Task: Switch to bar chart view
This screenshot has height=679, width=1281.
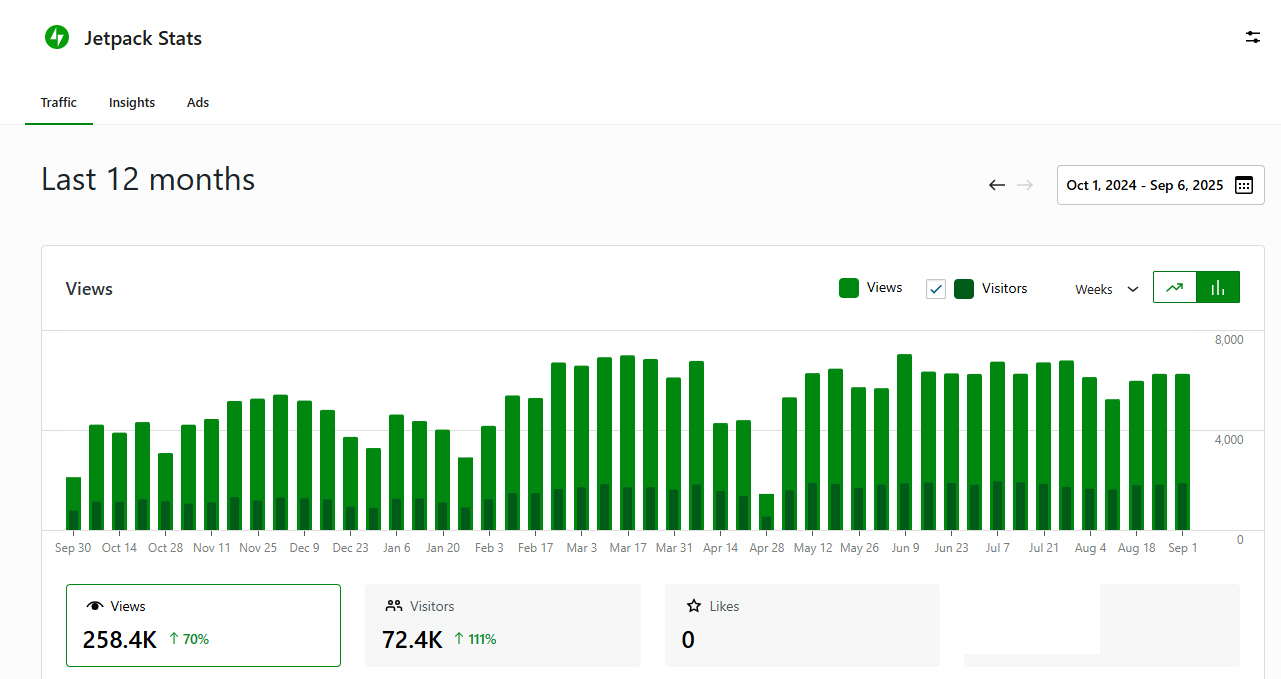Action: [1218, 287]
